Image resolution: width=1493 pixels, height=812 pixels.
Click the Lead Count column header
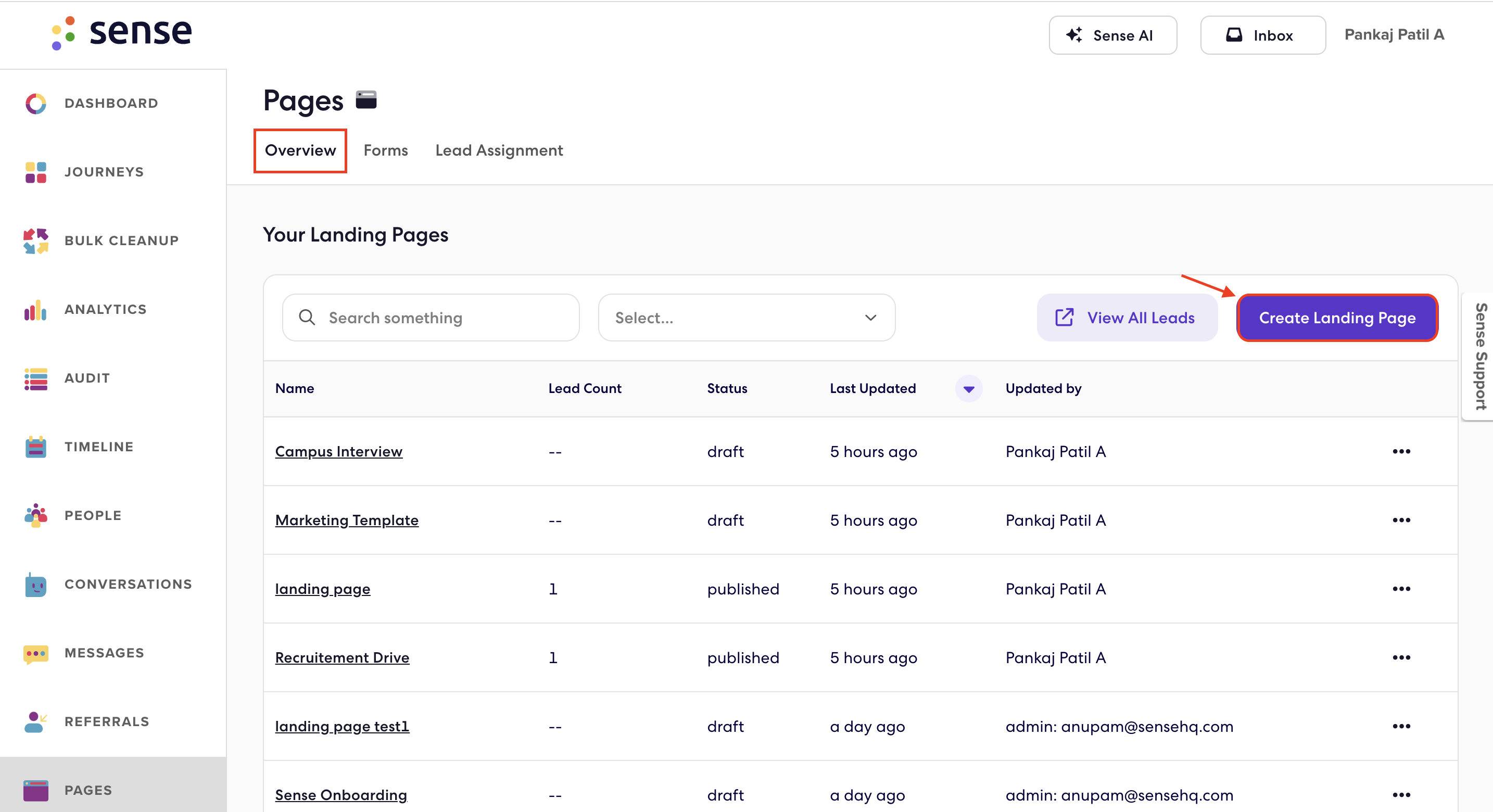tap(584, 388)
